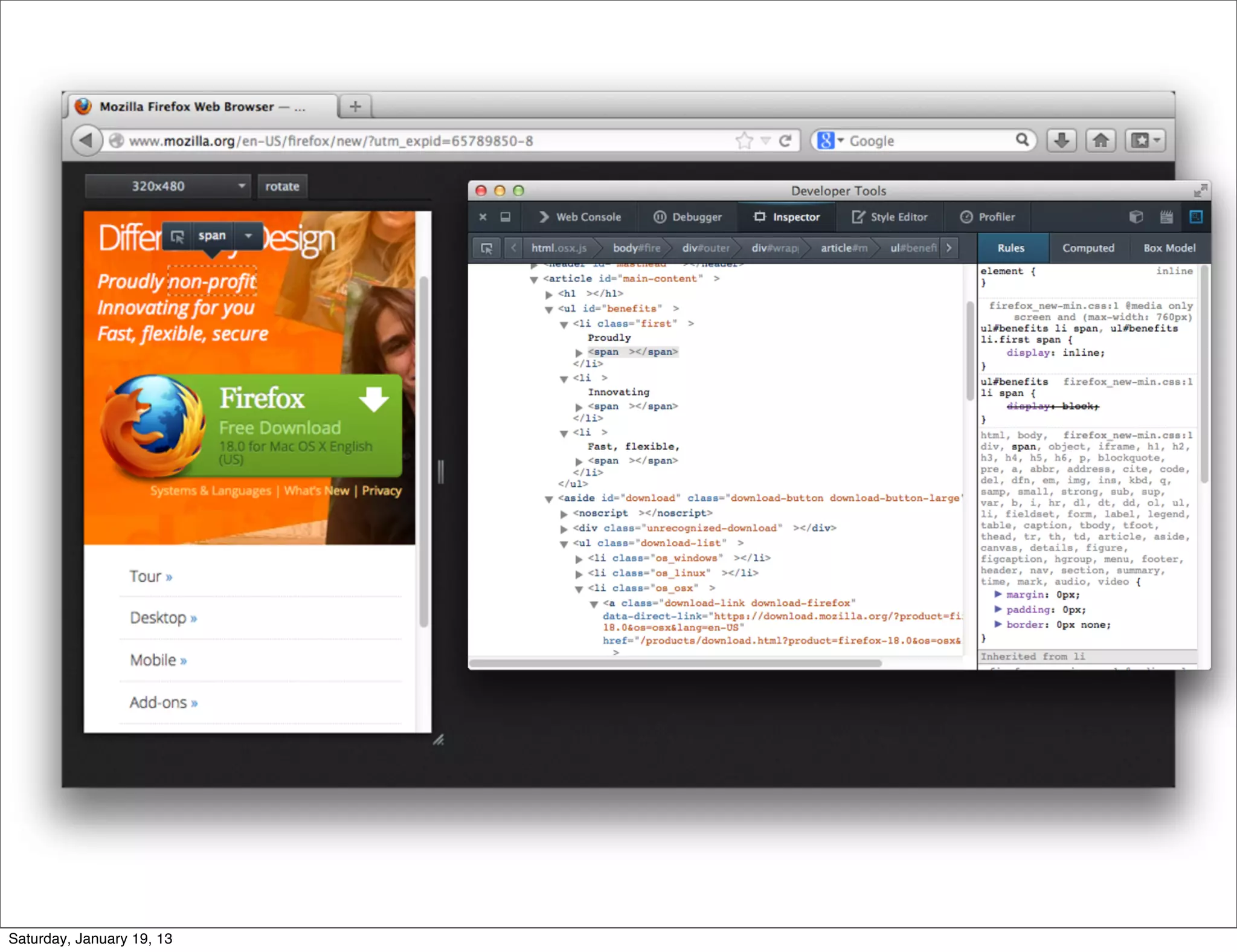Open a new tab with plus button
The image size is (1237, 952).
pyautogui.click(x=355, y=106)
